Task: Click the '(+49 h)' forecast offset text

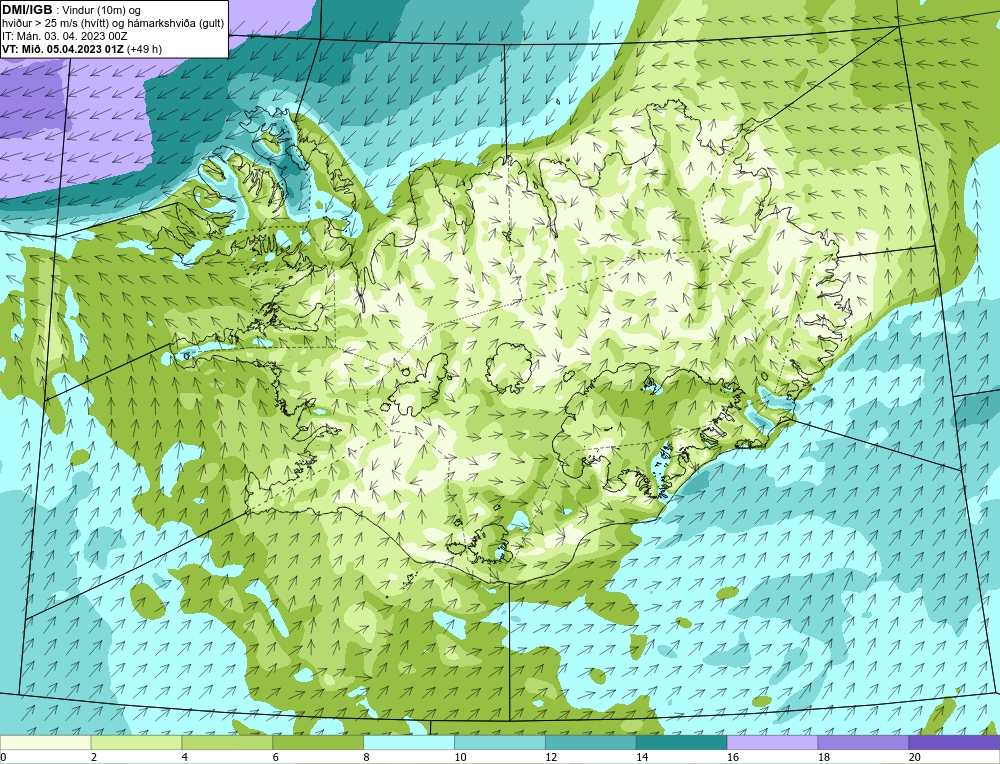Action: coord(145,49)
